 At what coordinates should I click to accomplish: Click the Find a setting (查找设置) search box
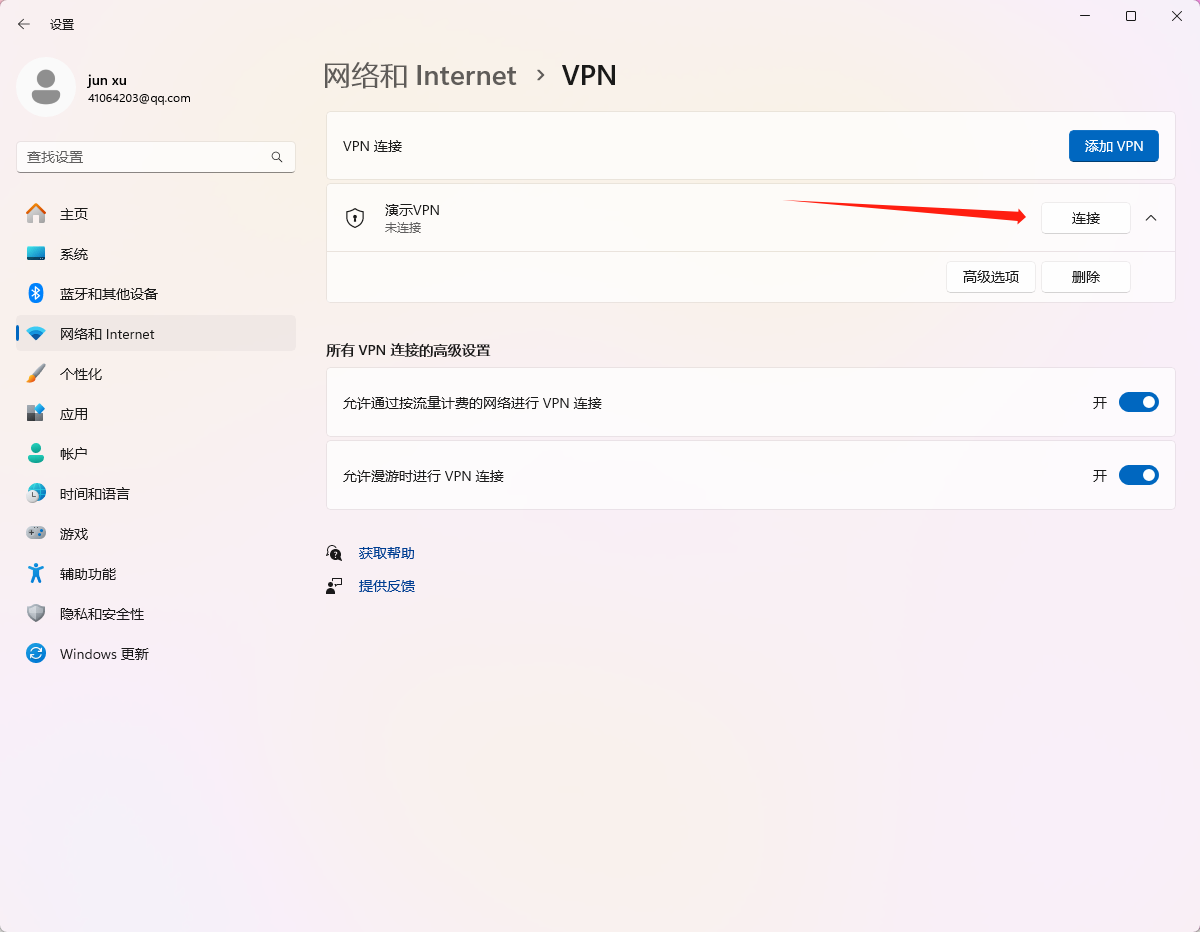tap(145, 157)
